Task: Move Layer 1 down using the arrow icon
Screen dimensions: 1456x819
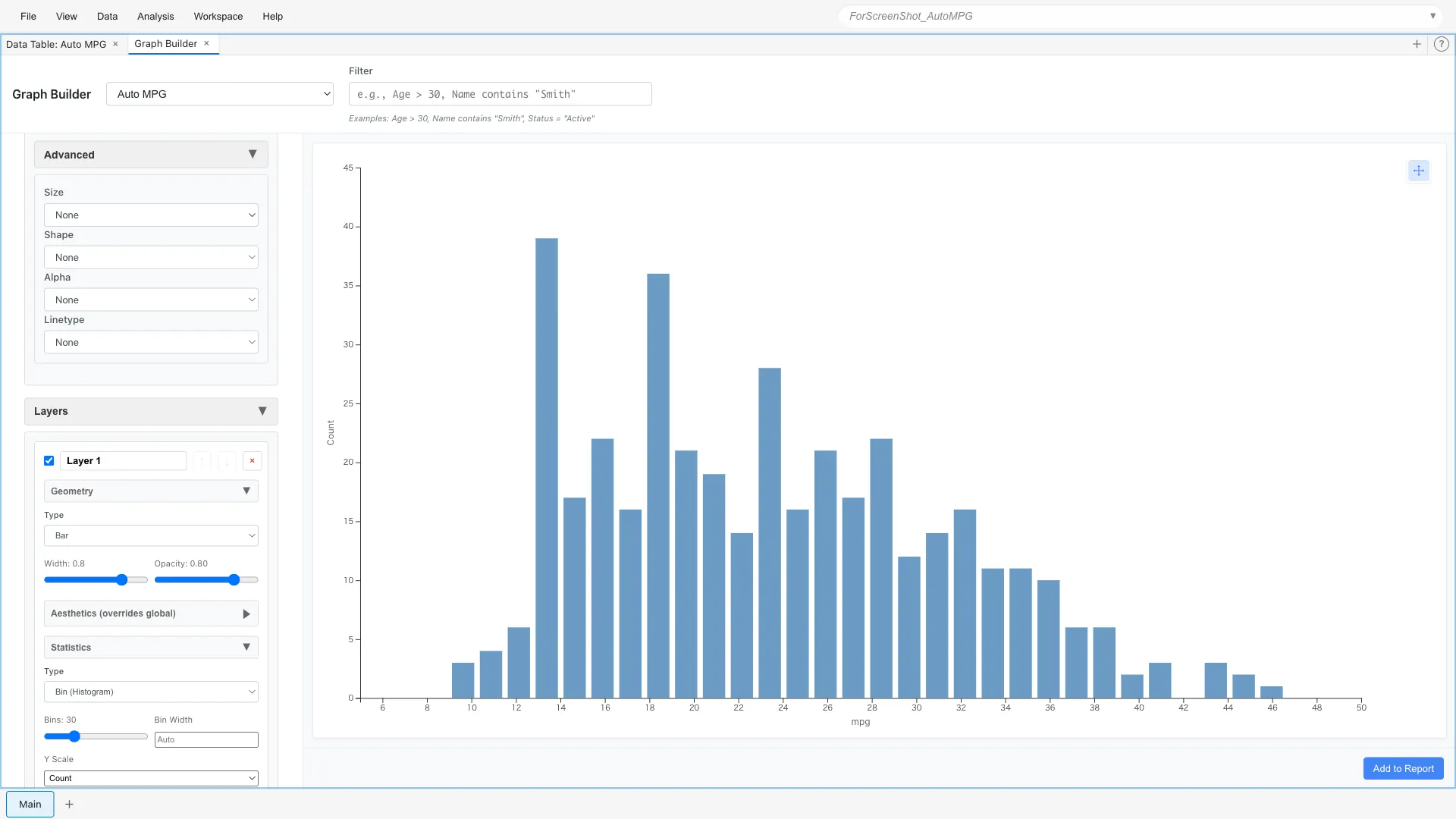Action: click(227, 460)
